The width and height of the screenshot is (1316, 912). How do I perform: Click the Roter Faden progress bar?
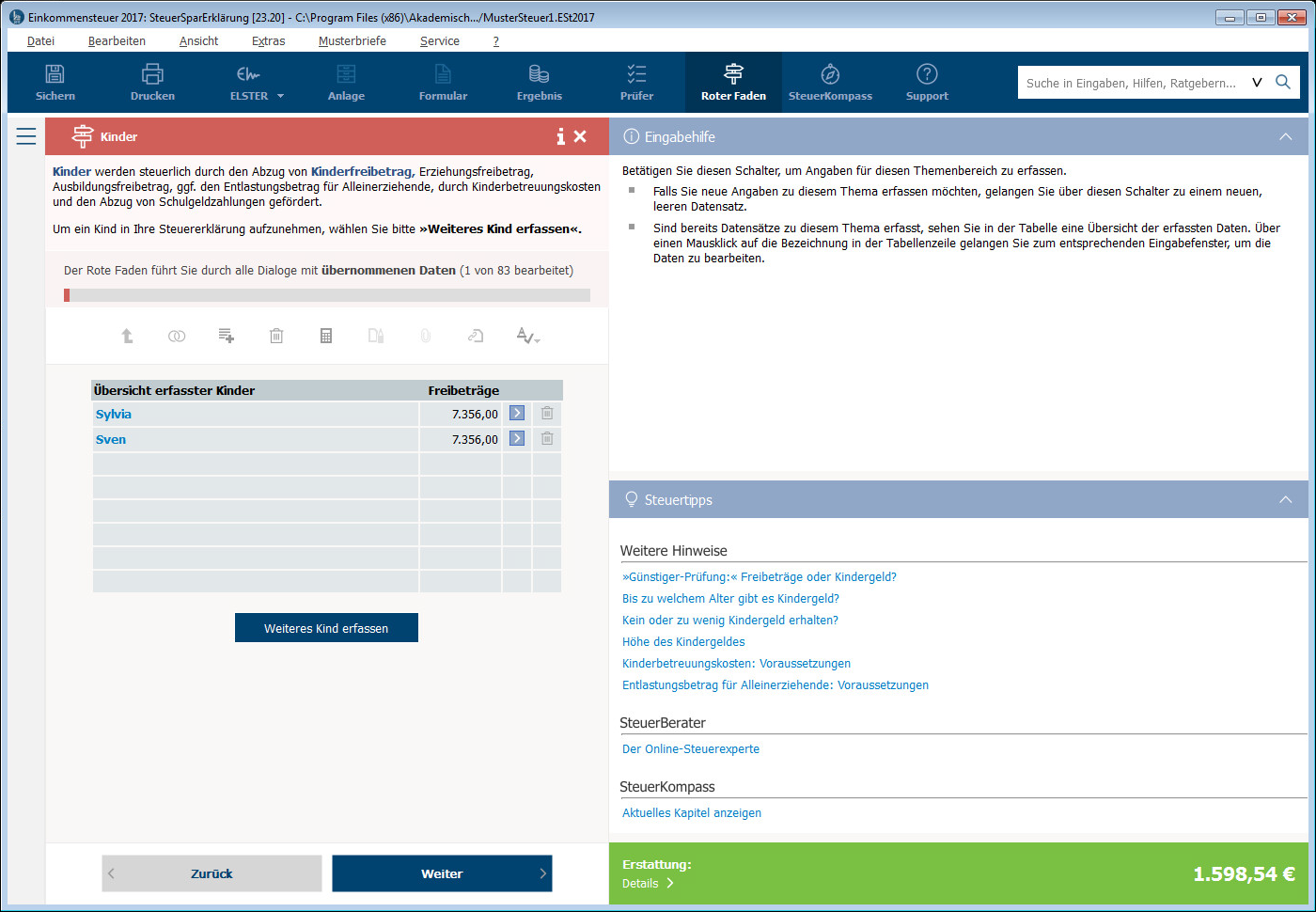(x=327, y=295)
